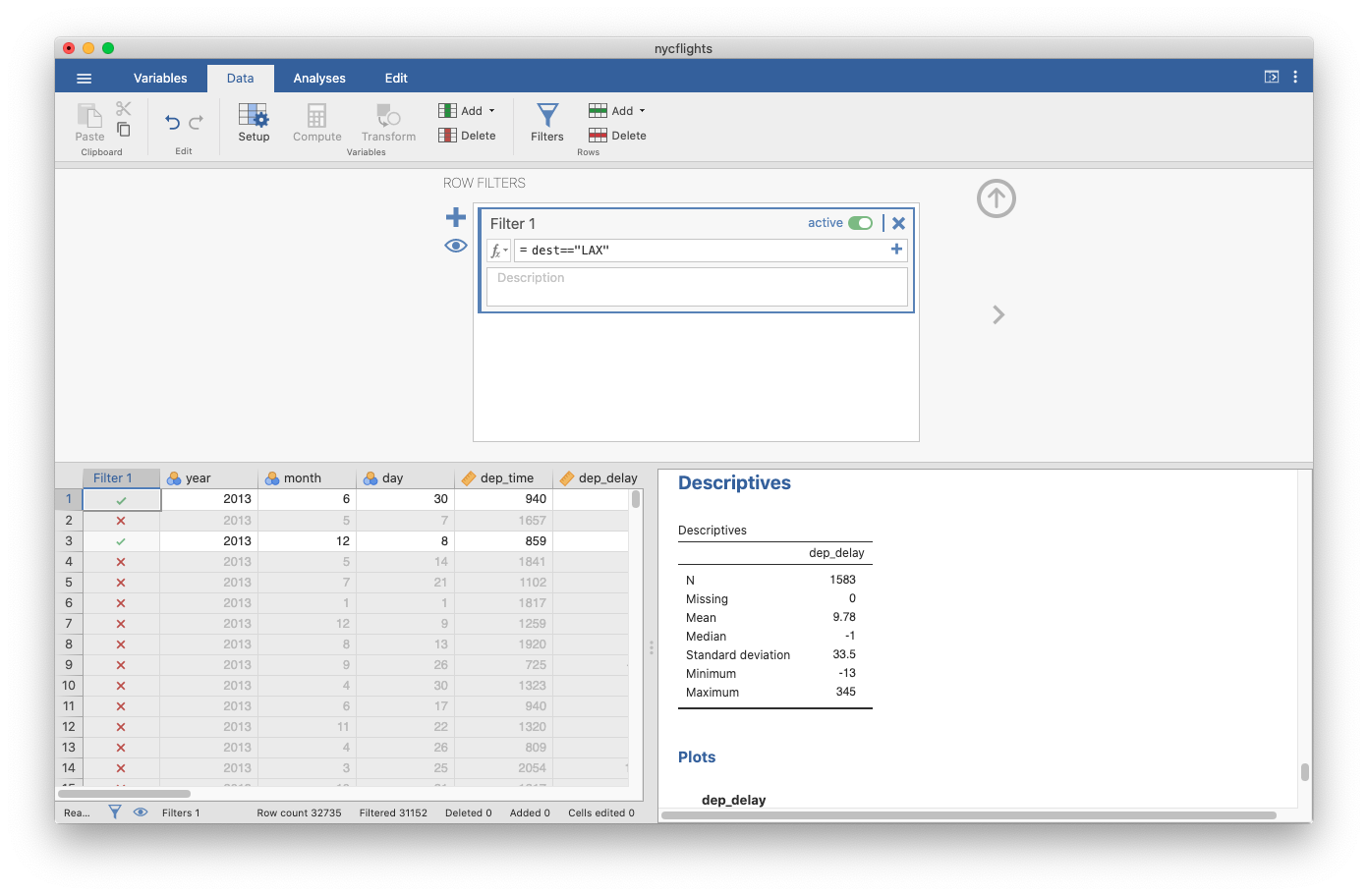Delete the selected rows

click(617, 136)
